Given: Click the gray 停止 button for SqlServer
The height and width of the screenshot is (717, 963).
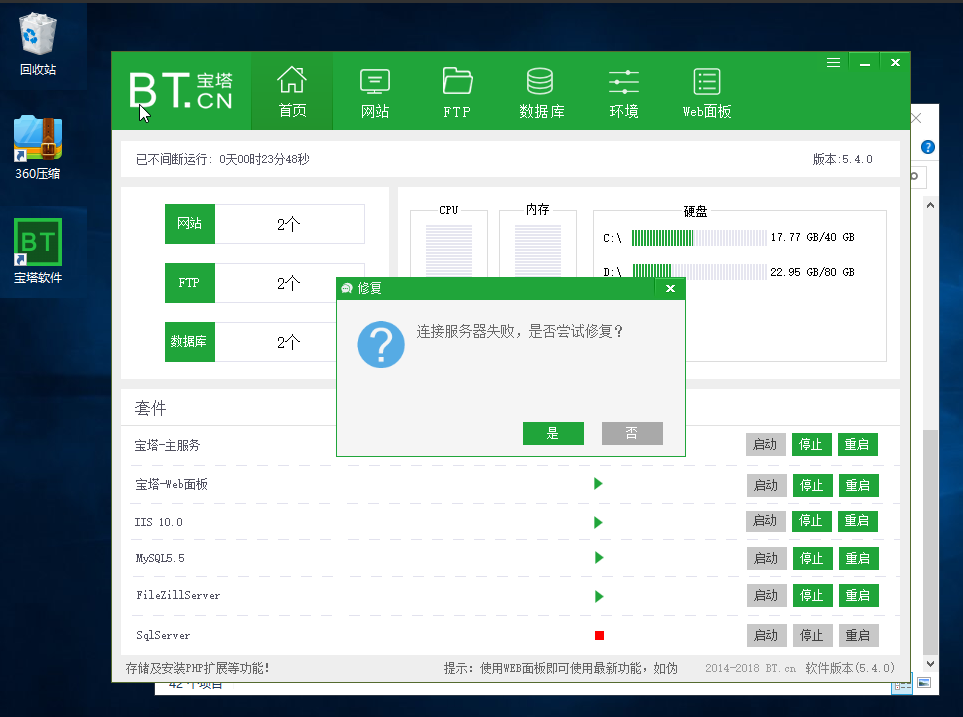Looking at the screenshot, I should [812, 635].
